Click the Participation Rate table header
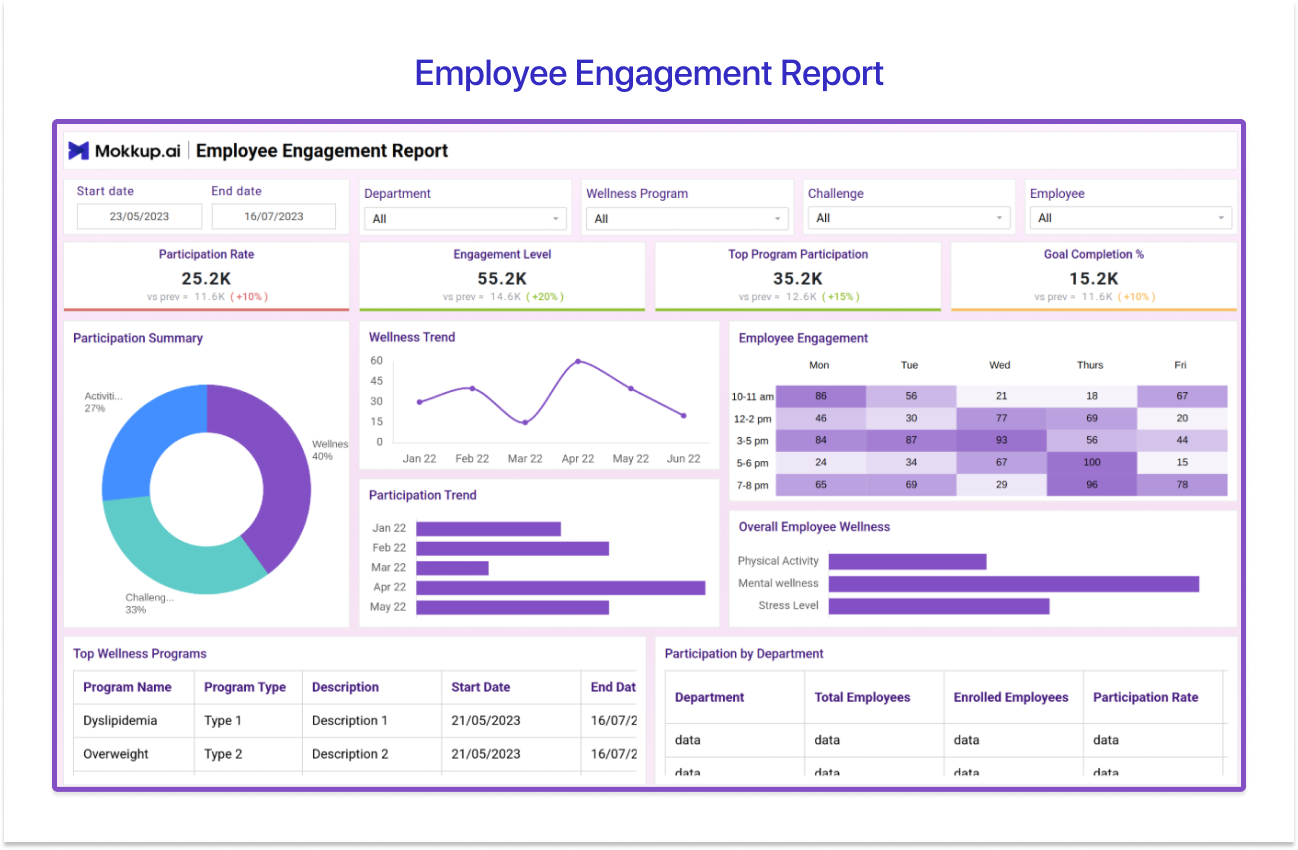Screen dimensions: 1298x850 tap(1145, 697)
